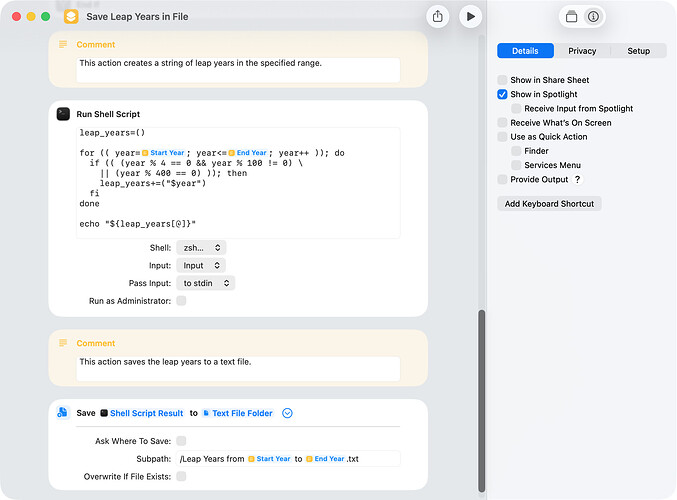Uncheck Show in Spotlight

(x=502, y=94)
